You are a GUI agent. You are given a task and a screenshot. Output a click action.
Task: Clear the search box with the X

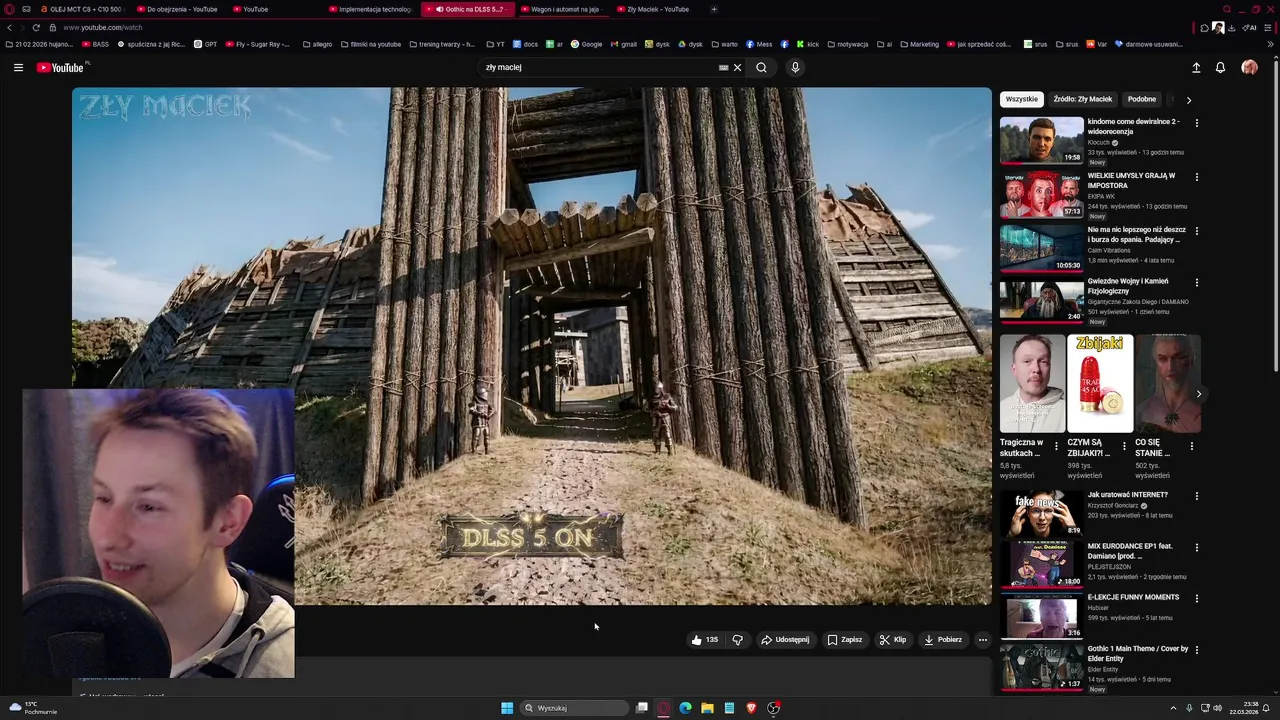tap(737, 68)
